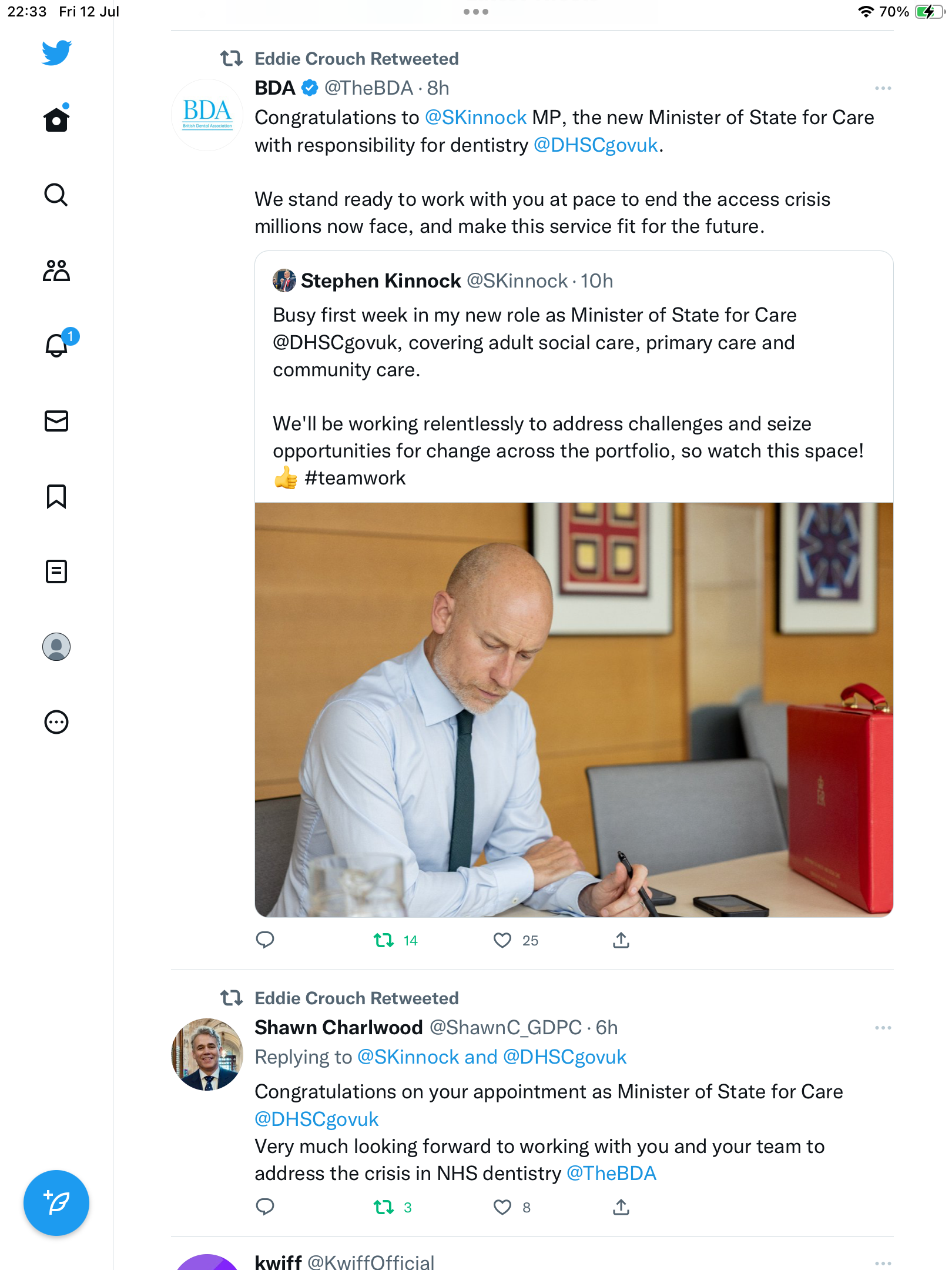Undo retweet on BDA tweet
952x1270 pixels.
(384, 941)
